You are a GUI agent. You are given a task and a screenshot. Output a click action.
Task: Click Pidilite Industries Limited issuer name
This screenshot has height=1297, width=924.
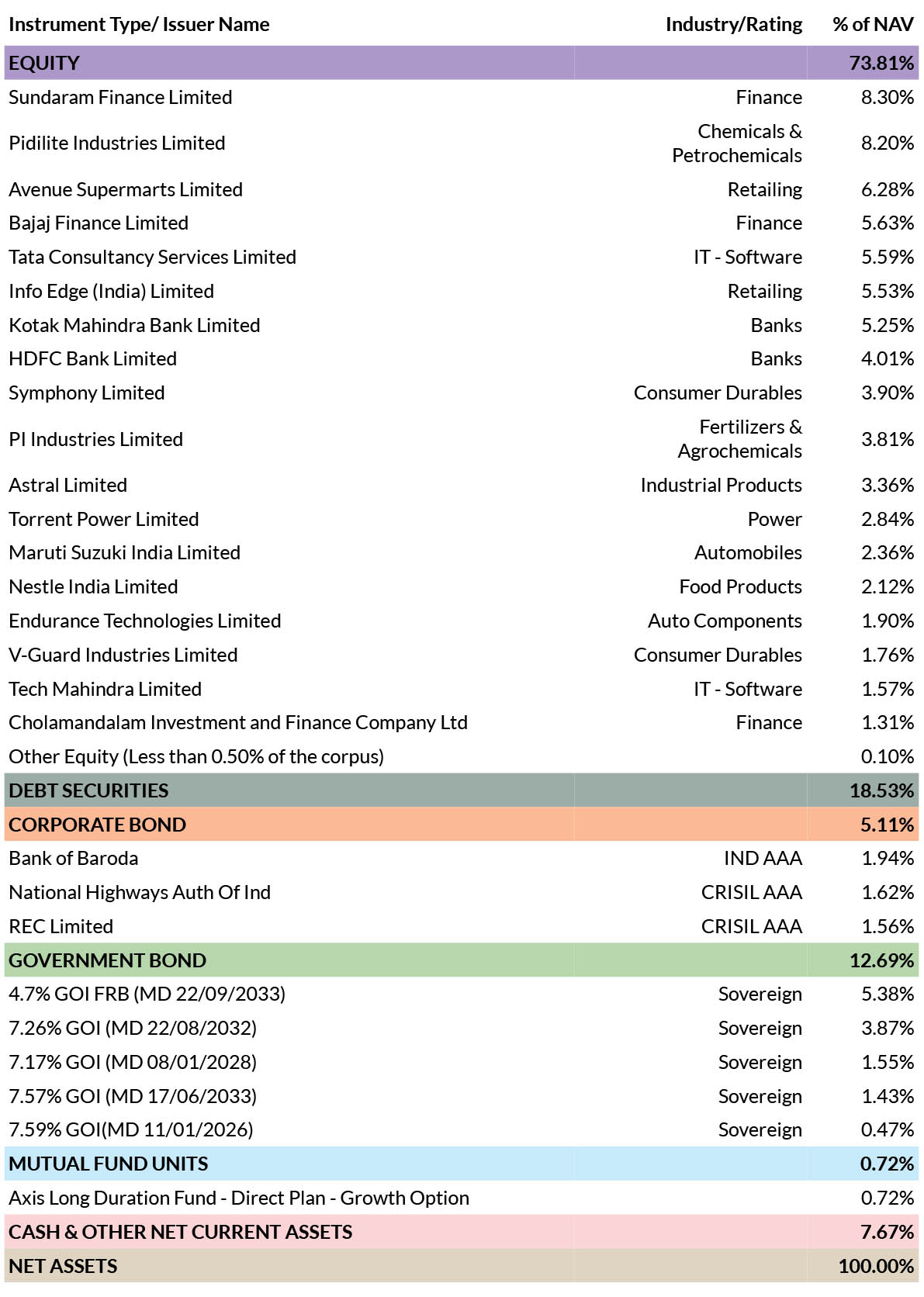pos(117,144)
